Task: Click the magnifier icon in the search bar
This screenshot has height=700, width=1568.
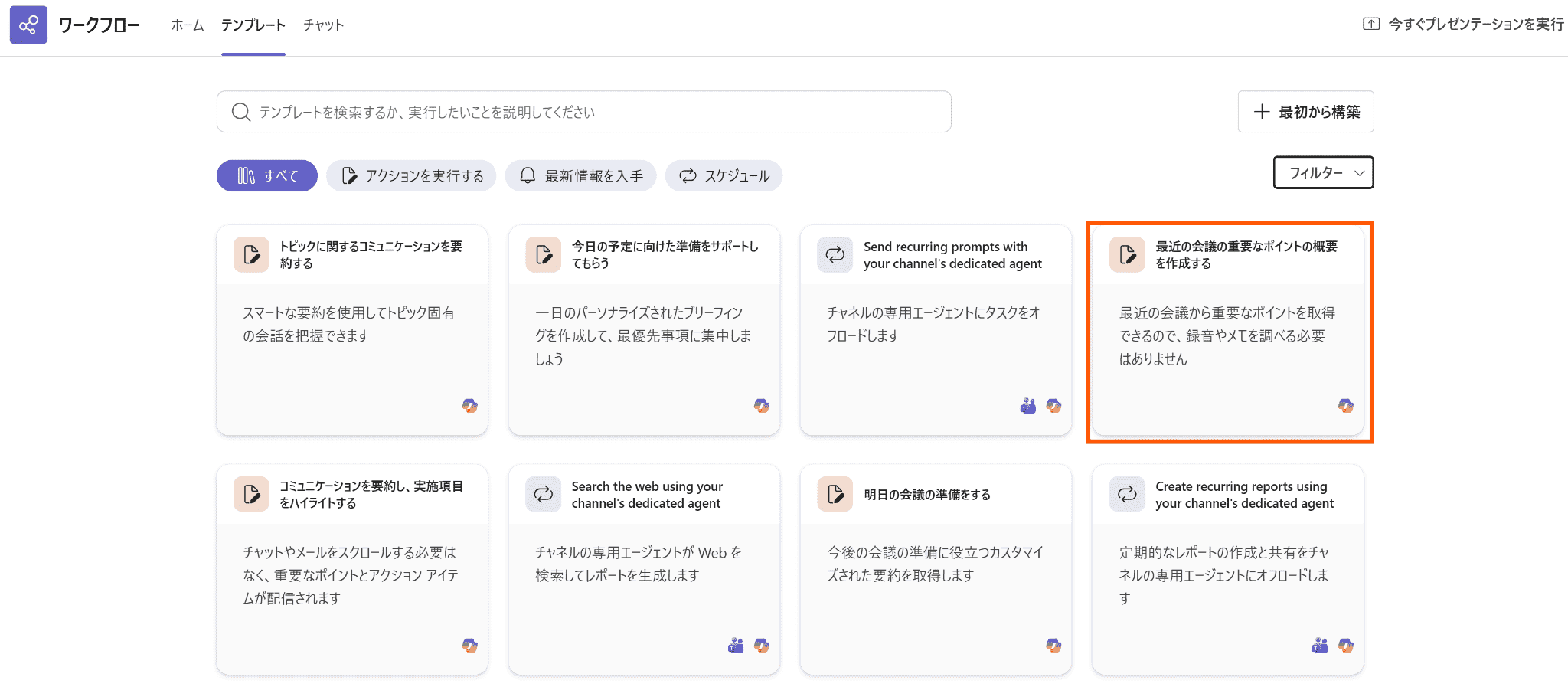Action: point(240,111)
